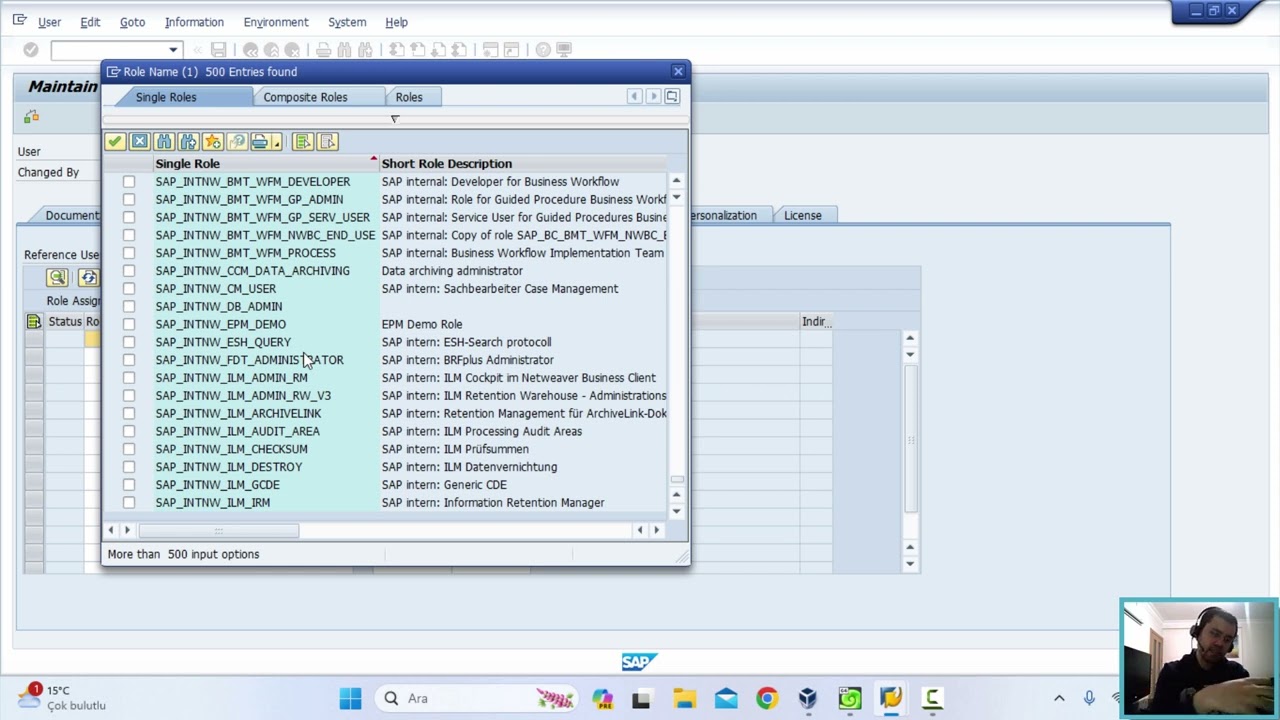Expand the search restrictions triangle
1280x720 pixels.
(x=395, y=119)
